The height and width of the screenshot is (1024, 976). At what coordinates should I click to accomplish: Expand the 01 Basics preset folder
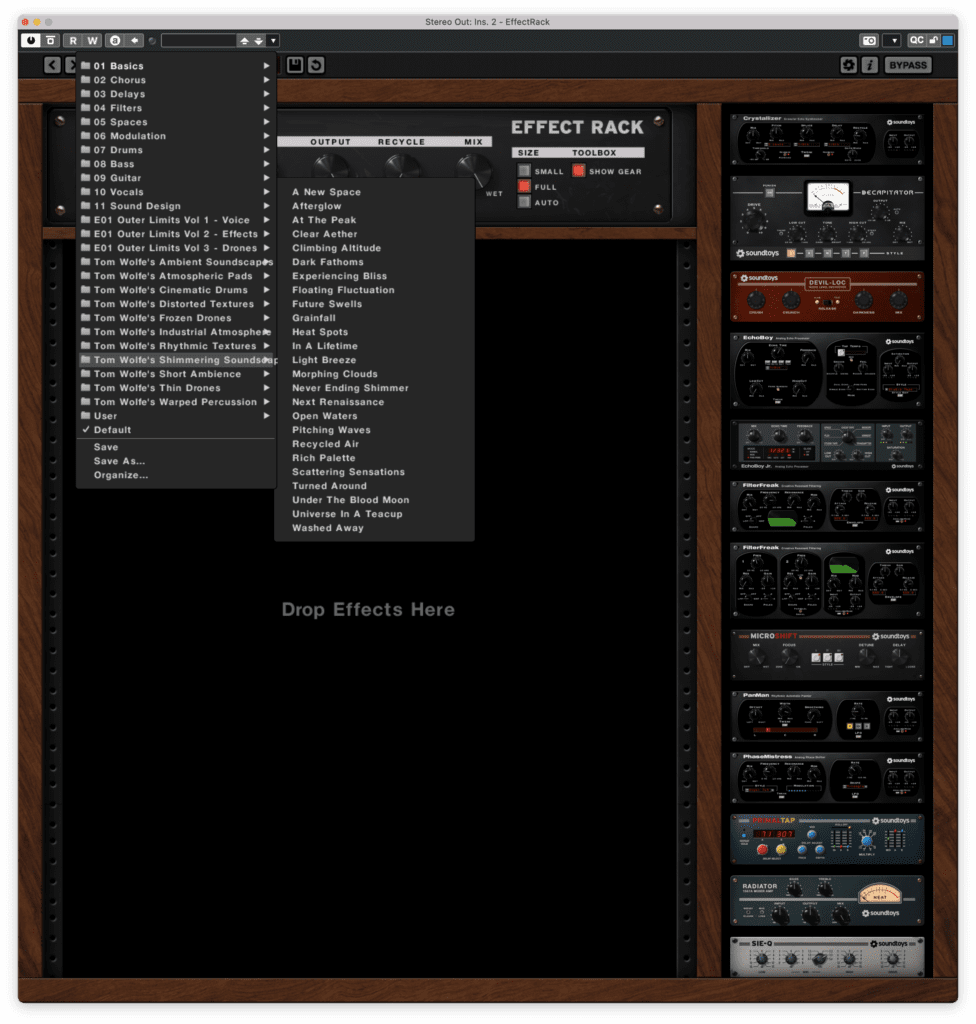pos(176,66)
